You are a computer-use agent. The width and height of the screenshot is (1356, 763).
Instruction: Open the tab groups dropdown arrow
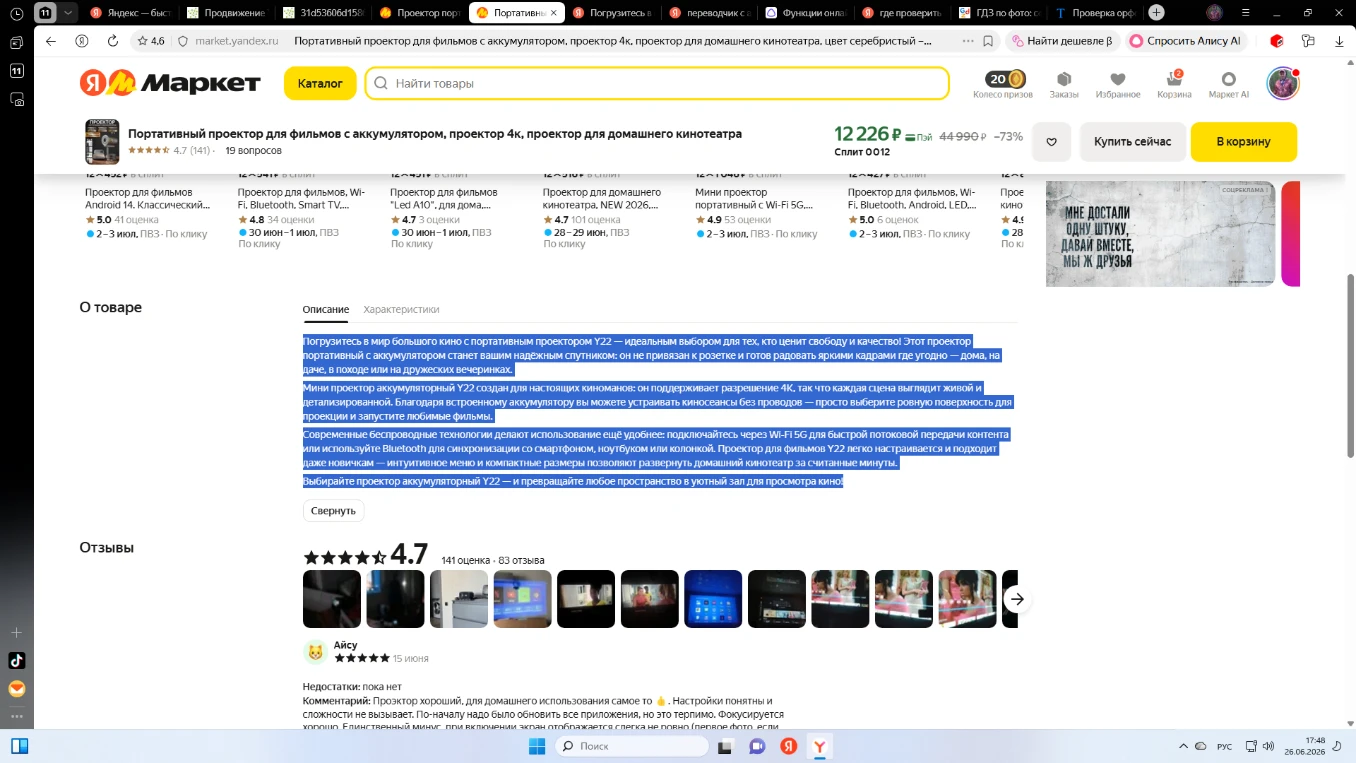pos(68,13)
